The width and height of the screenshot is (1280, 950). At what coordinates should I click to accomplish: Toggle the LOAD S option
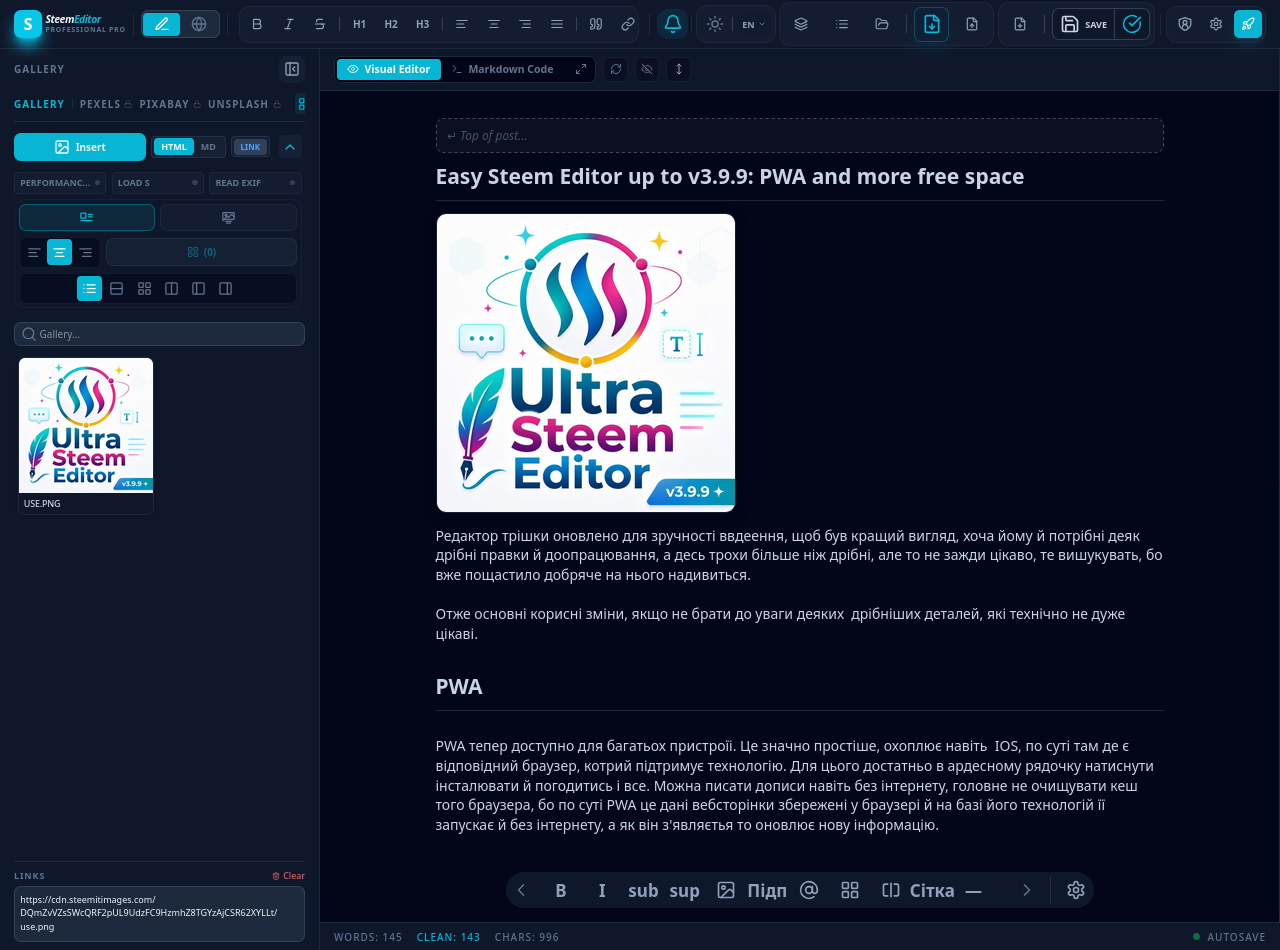click(x=158, y=183)
